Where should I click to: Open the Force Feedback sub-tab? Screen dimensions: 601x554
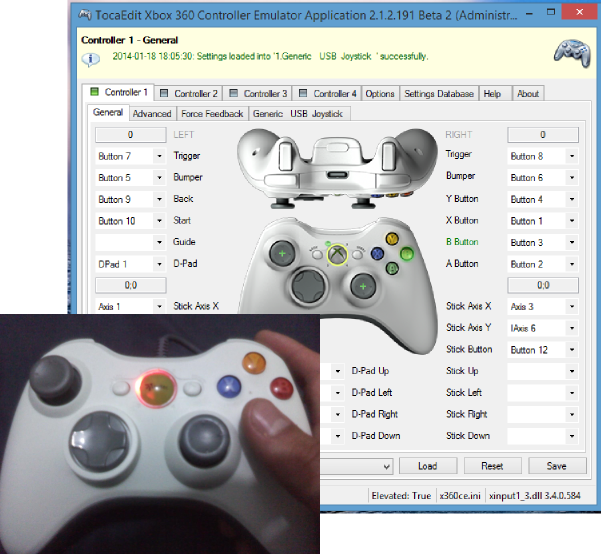(x=212, y=114)
